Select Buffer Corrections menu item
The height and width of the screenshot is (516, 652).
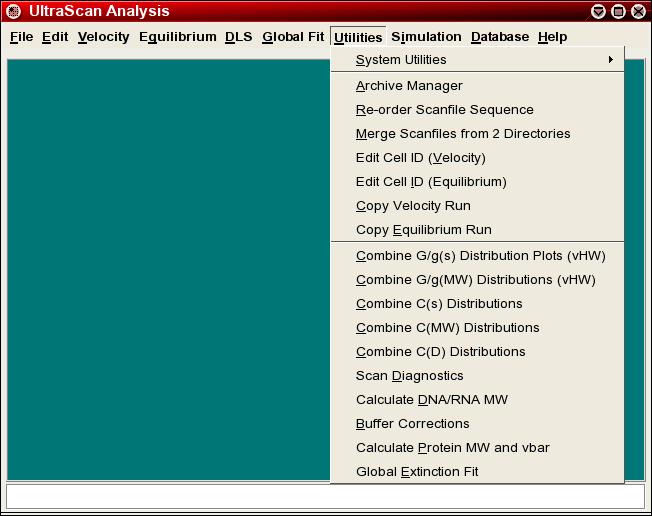click(412, 424)
